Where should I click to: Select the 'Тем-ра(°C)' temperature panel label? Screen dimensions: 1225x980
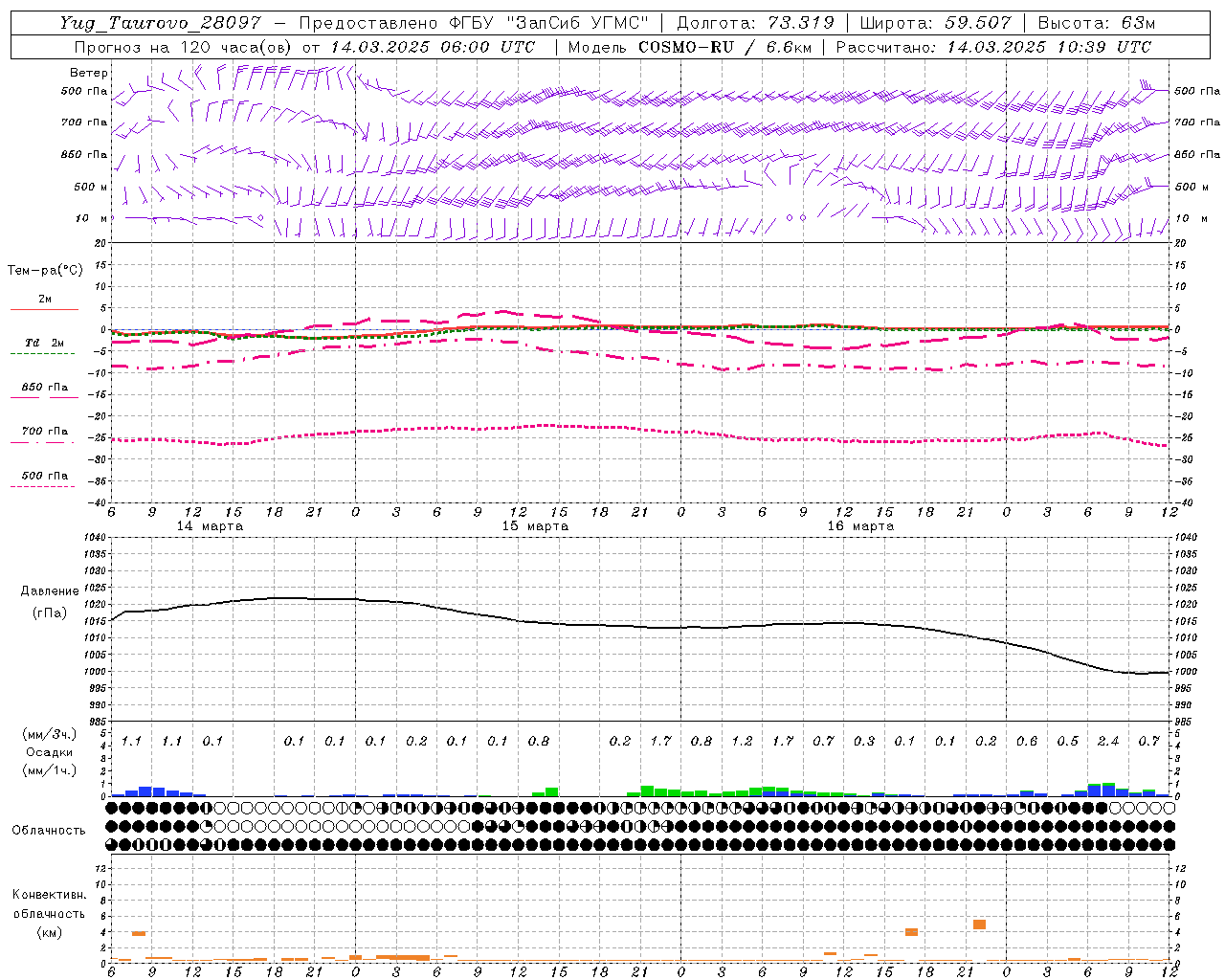coord(45,271)
